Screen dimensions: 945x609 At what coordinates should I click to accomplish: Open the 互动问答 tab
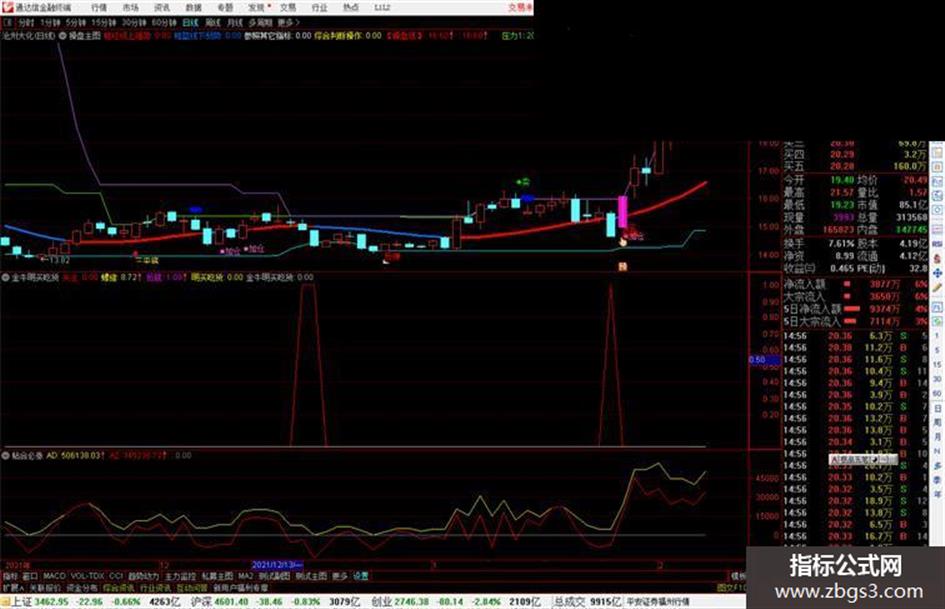[x=192, y=587]
